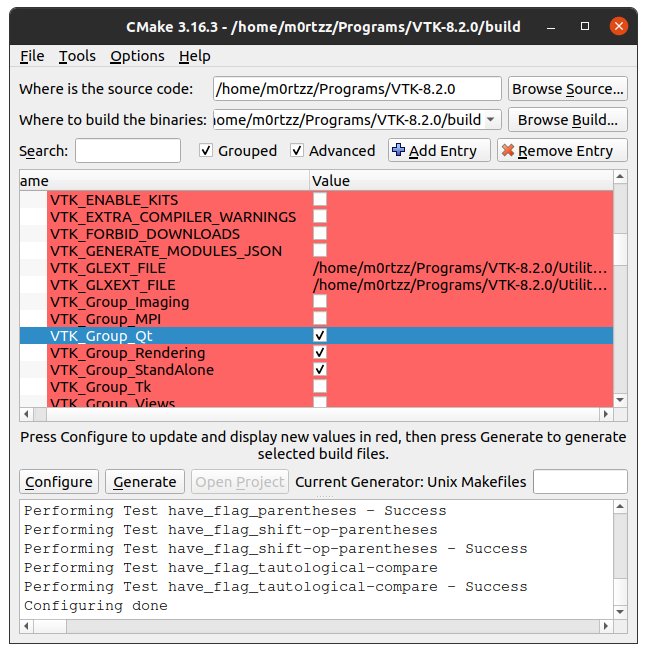Enable VTK_Group_Imaging checkbox

[320, 302]
